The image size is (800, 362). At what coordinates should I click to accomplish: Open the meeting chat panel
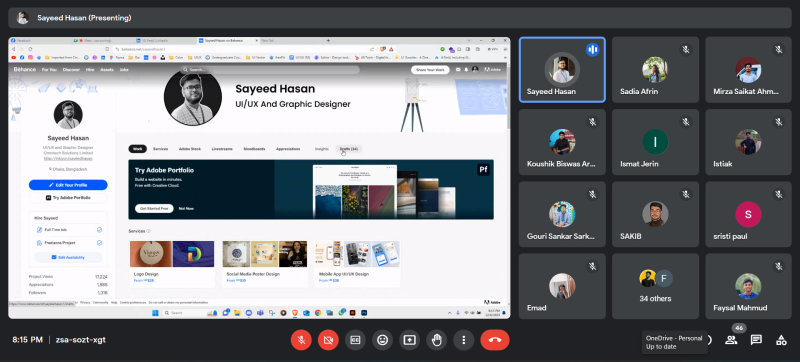756,340
